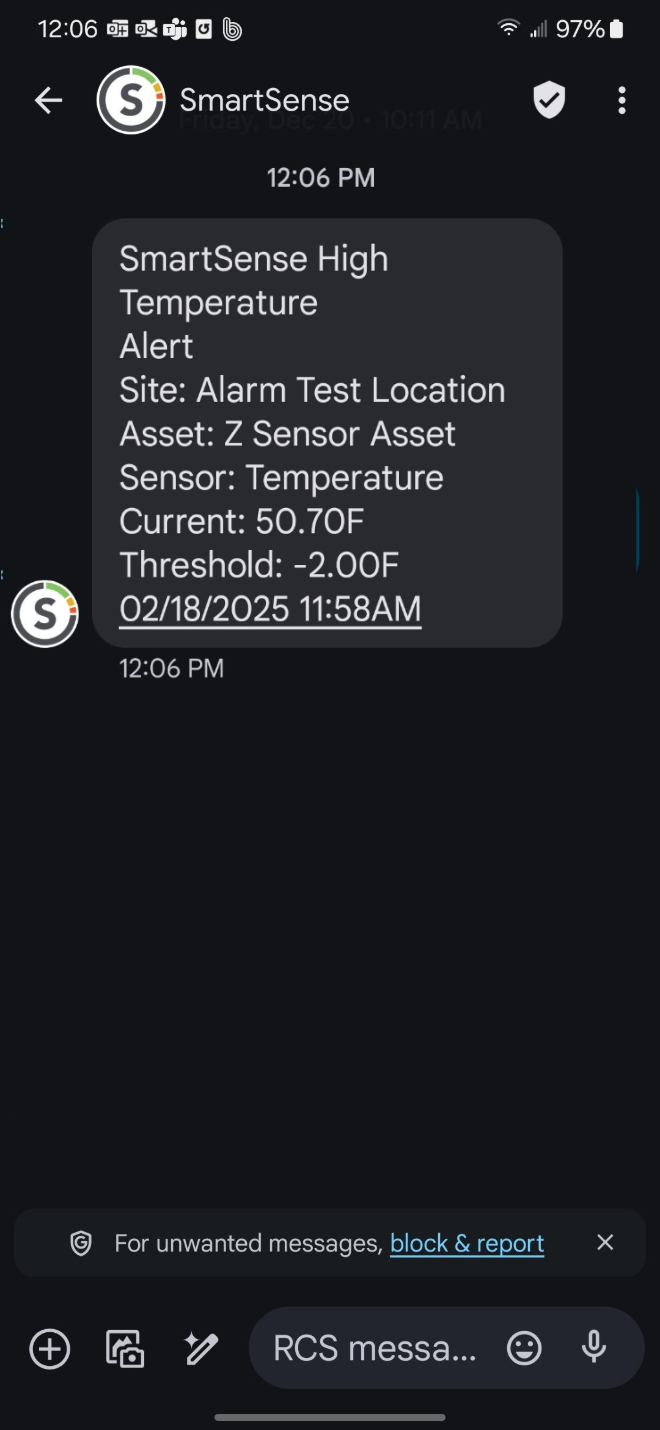Tap the bottom navigation gesture handle
The image size is (660, 1430).
click(330, 1417)
